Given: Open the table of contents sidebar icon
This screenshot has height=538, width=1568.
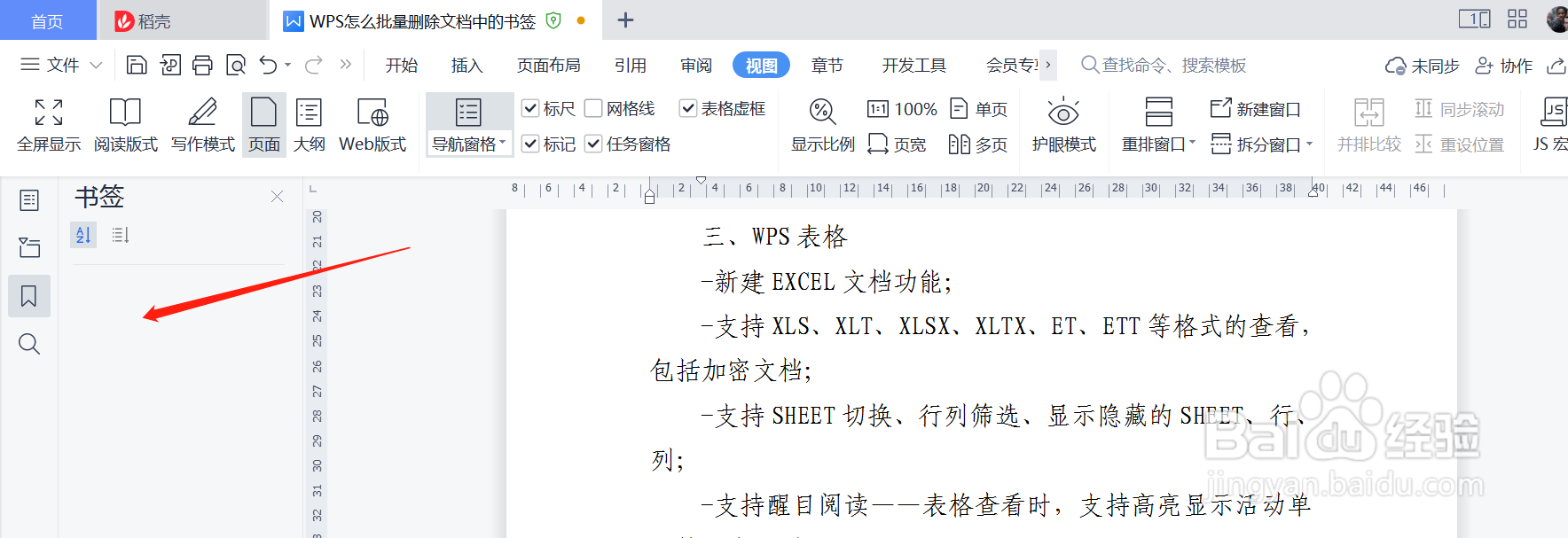Looking at the screenshot, I should [x=29, y=200].
